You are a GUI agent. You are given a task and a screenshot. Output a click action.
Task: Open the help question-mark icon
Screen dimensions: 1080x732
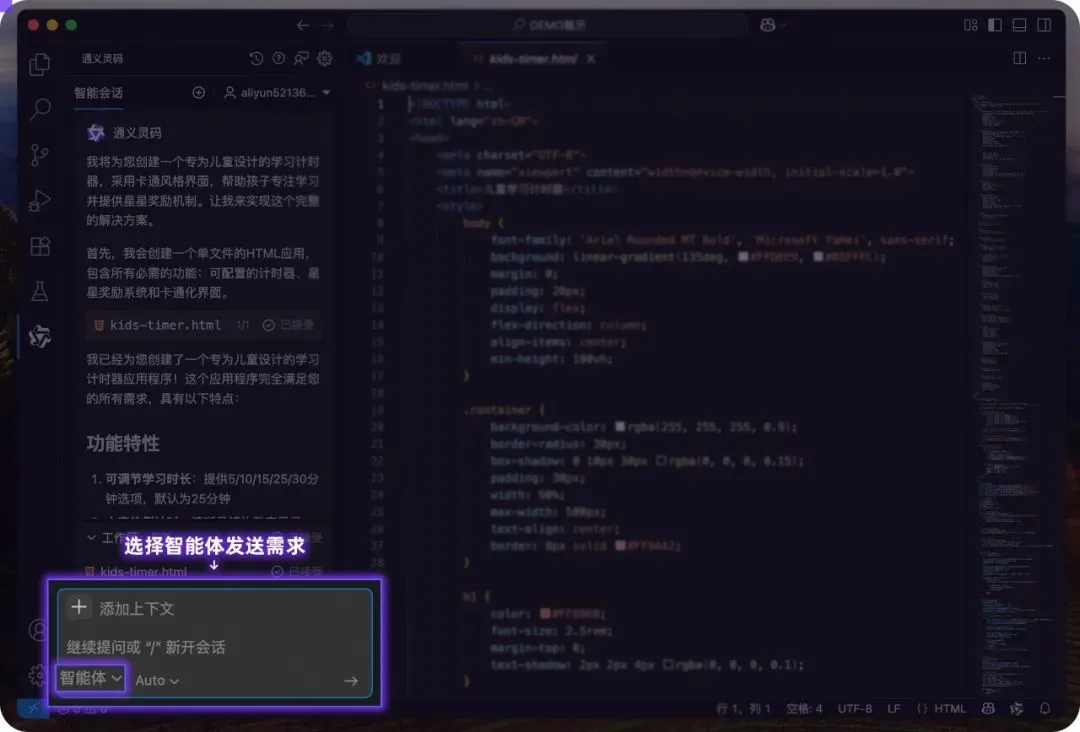pyautogui.click(x=279, y=59)
